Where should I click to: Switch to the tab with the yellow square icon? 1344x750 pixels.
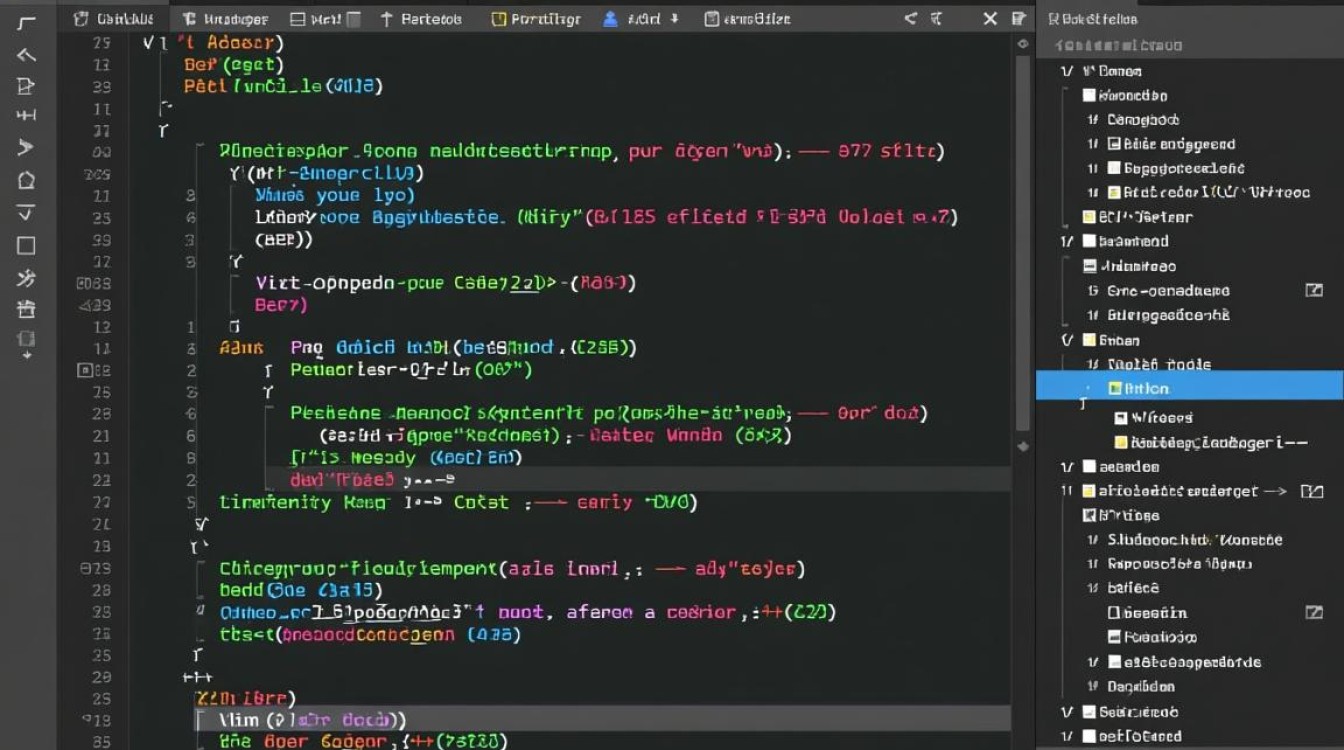tap(536, 19)
